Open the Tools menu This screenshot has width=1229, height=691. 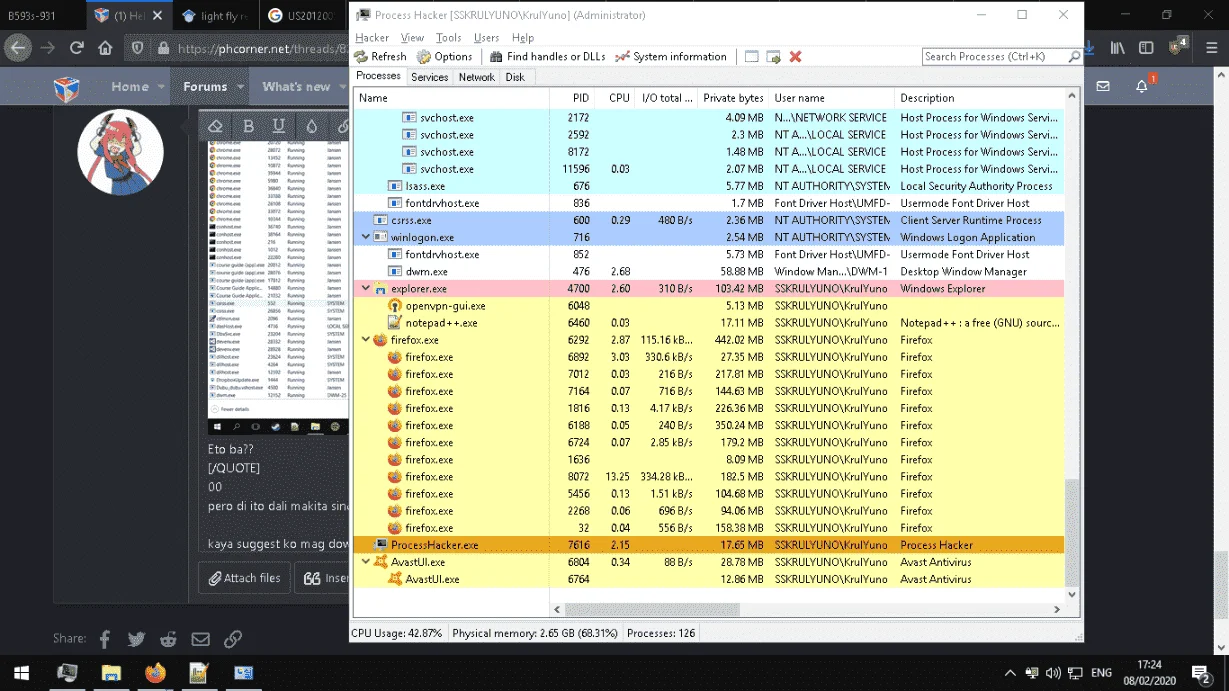449,37
